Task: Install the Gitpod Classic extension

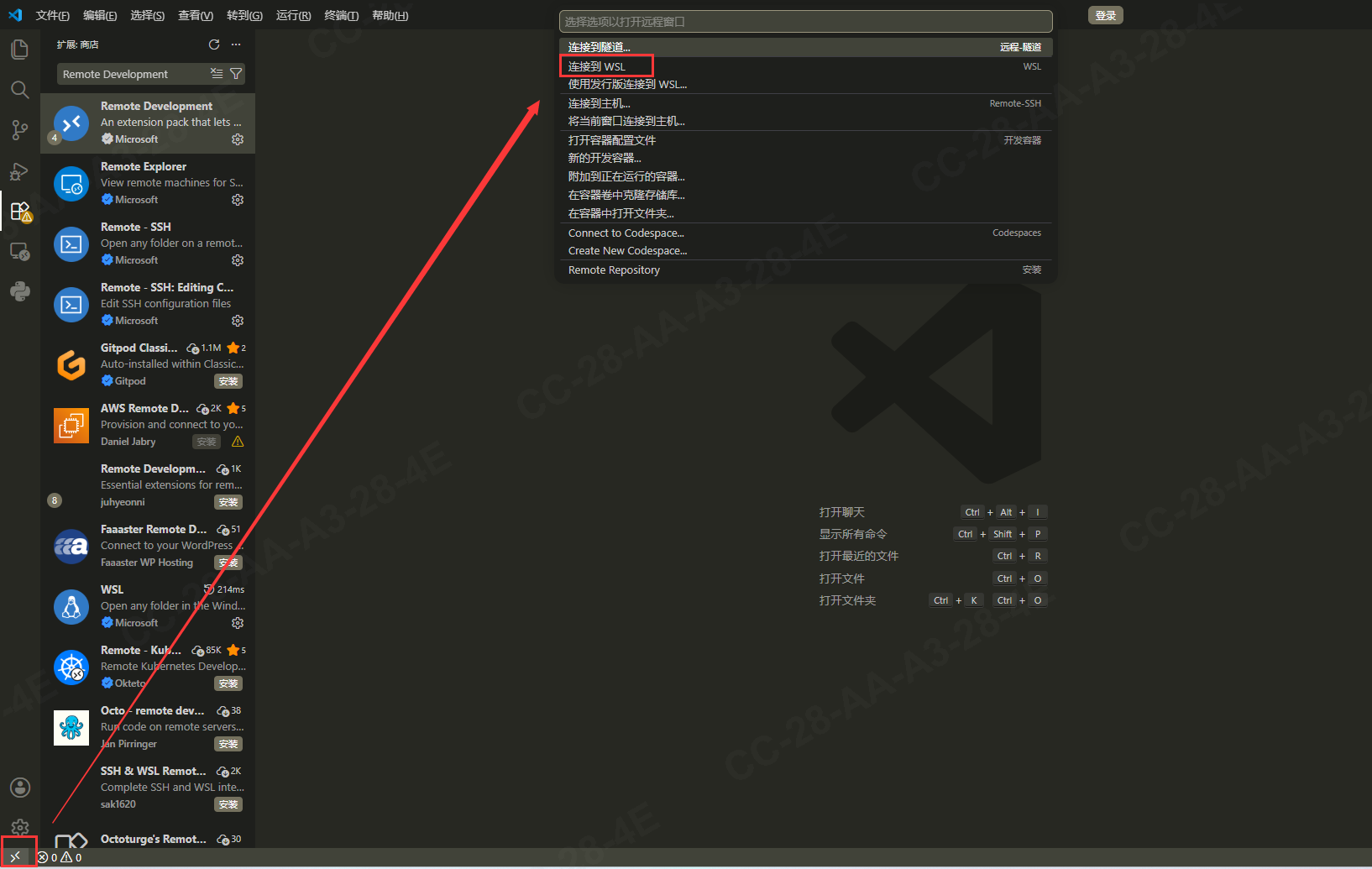Action: pyautogui.click(x=228, y=381)
